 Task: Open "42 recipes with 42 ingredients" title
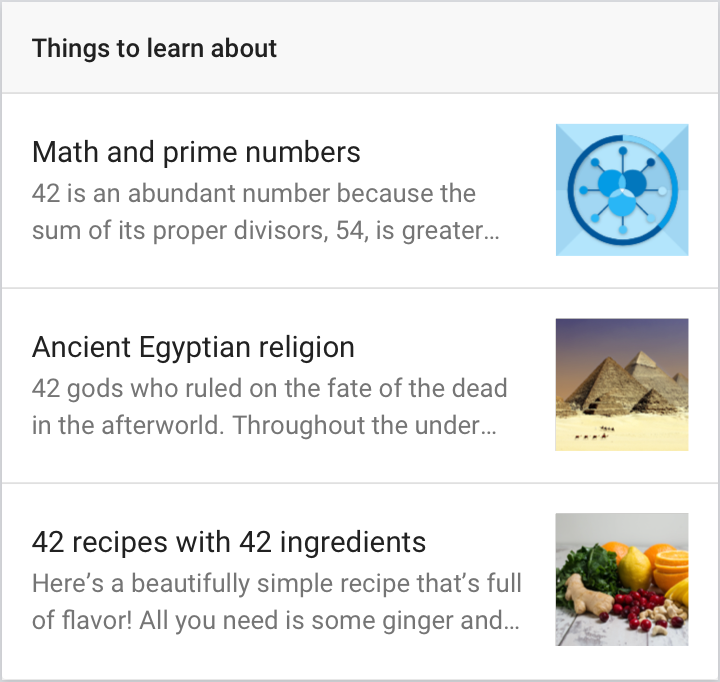tap(229, 542)
